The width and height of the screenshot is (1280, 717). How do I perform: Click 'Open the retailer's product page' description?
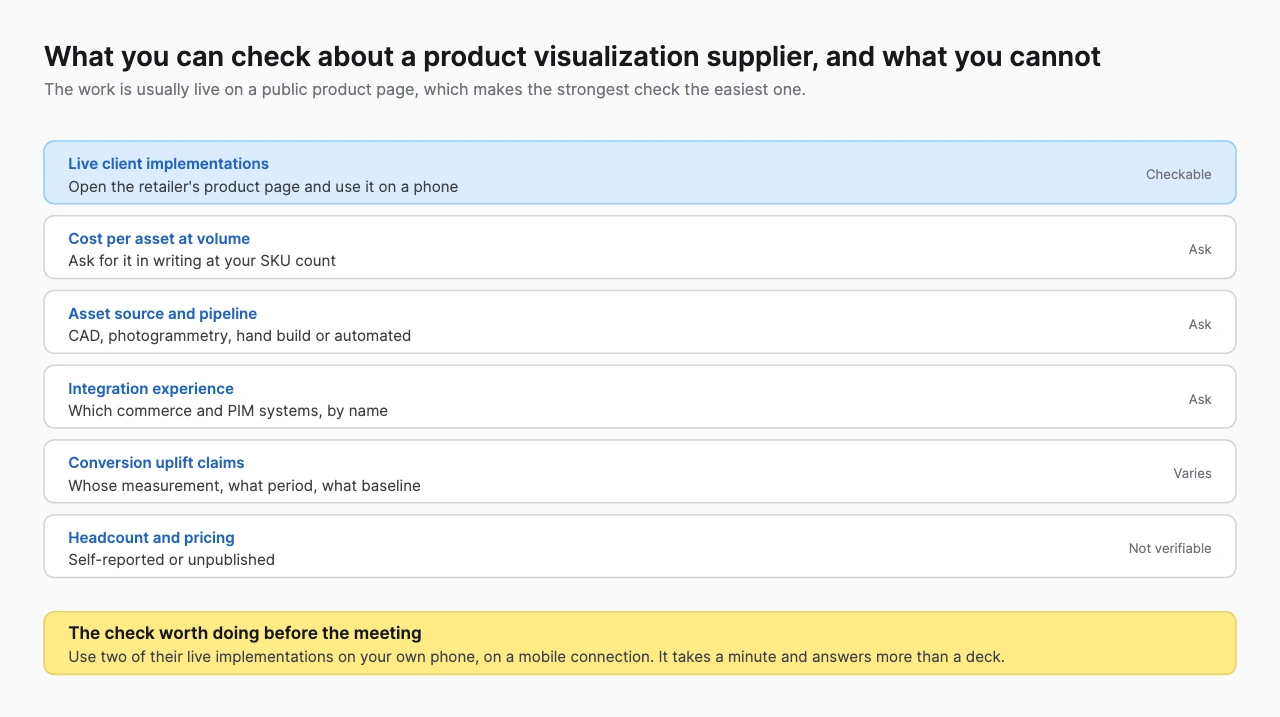tap(263, 187)
